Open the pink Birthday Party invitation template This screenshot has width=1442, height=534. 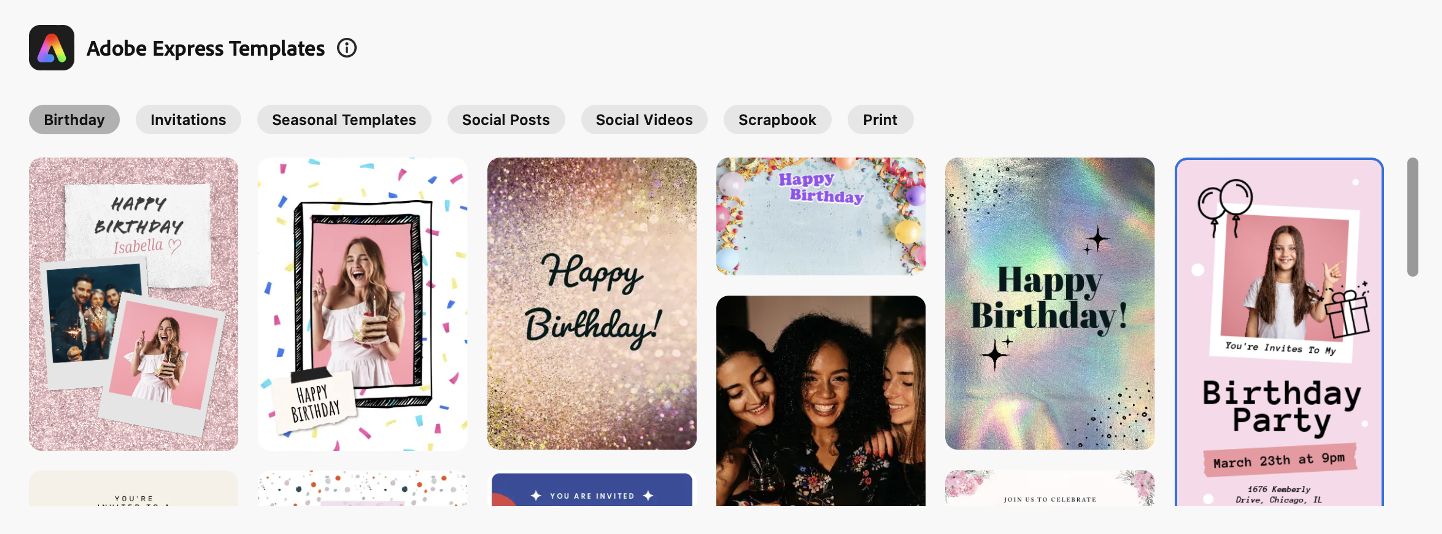click(1279, 332)
